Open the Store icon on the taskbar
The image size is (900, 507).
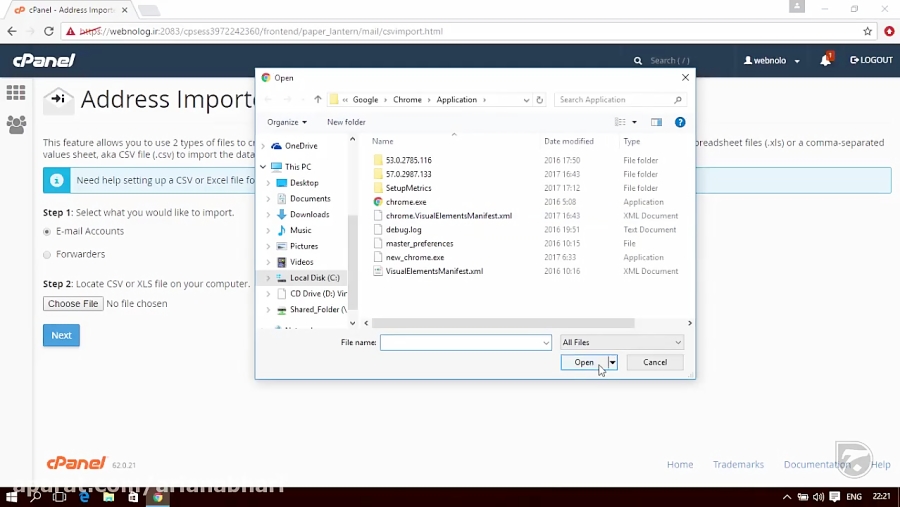133,497
